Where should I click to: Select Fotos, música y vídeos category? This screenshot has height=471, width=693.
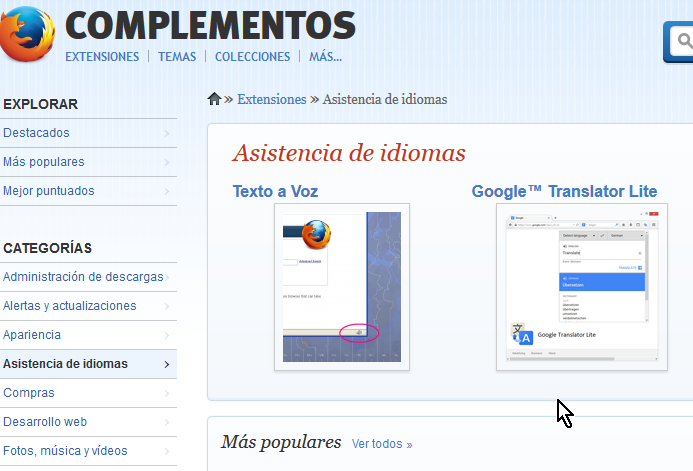point(88,451)
